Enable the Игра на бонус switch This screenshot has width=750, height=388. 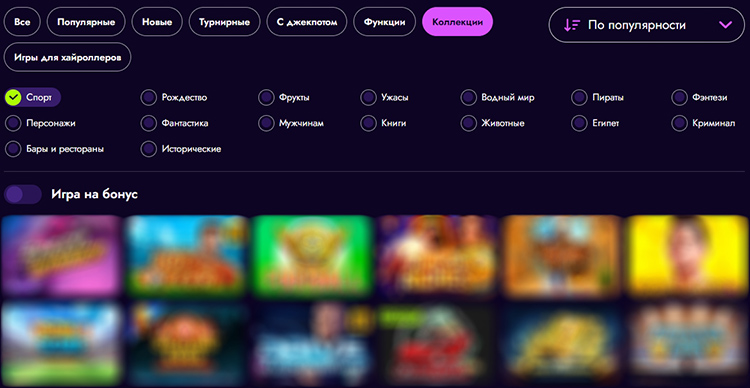tap(23, 194)
